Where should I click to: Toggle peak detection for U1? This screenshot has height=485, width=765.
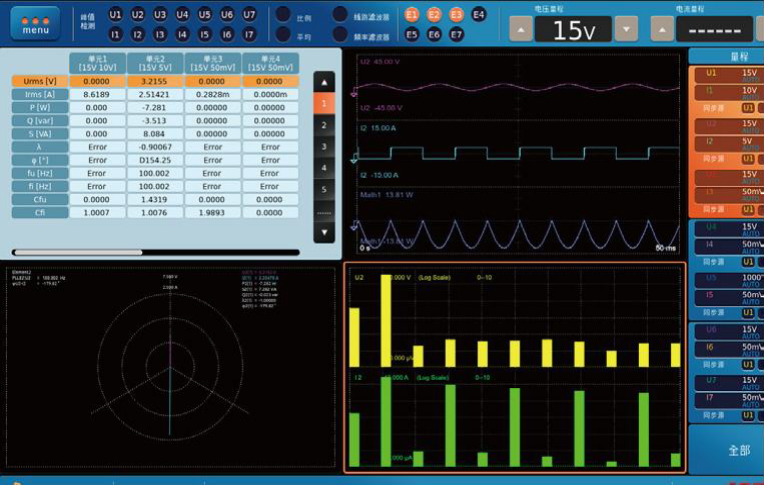tap(115, 15)
